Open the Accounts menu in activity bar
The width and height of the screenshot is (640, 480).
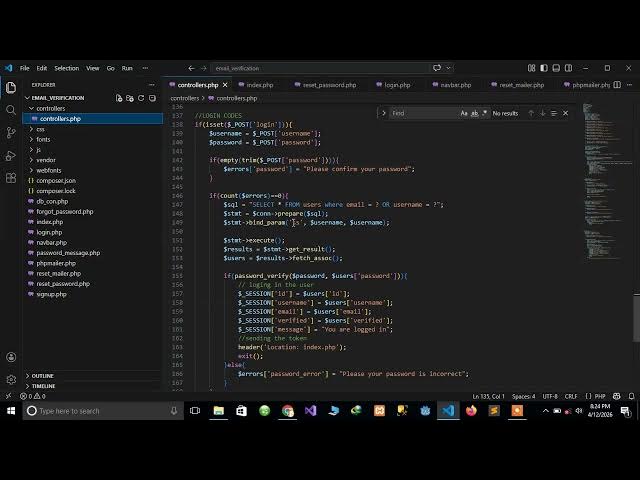11,357
